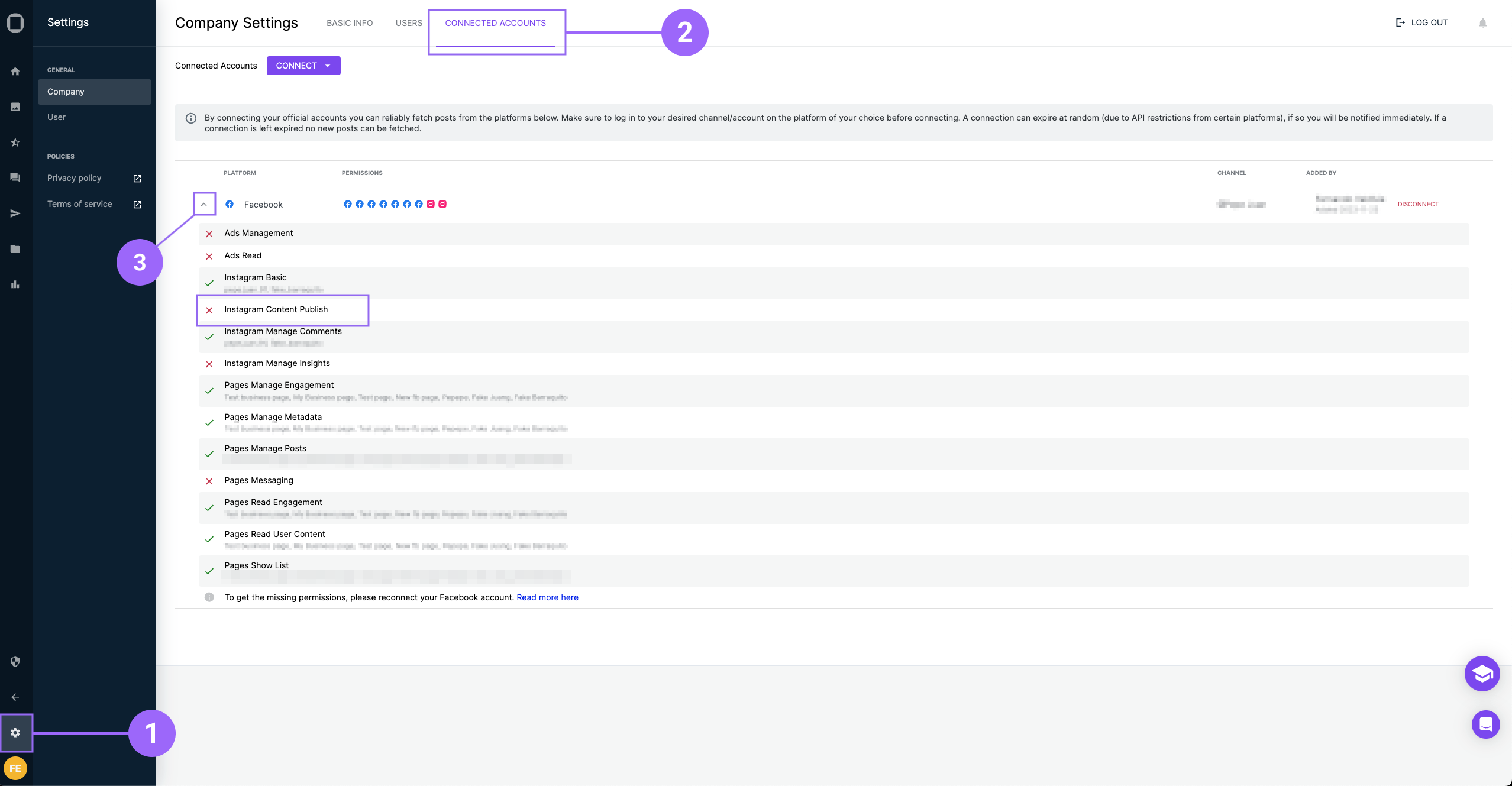Open the star favorites sidebar icon
The image size is (1512, 786).
tap(15, 143)
